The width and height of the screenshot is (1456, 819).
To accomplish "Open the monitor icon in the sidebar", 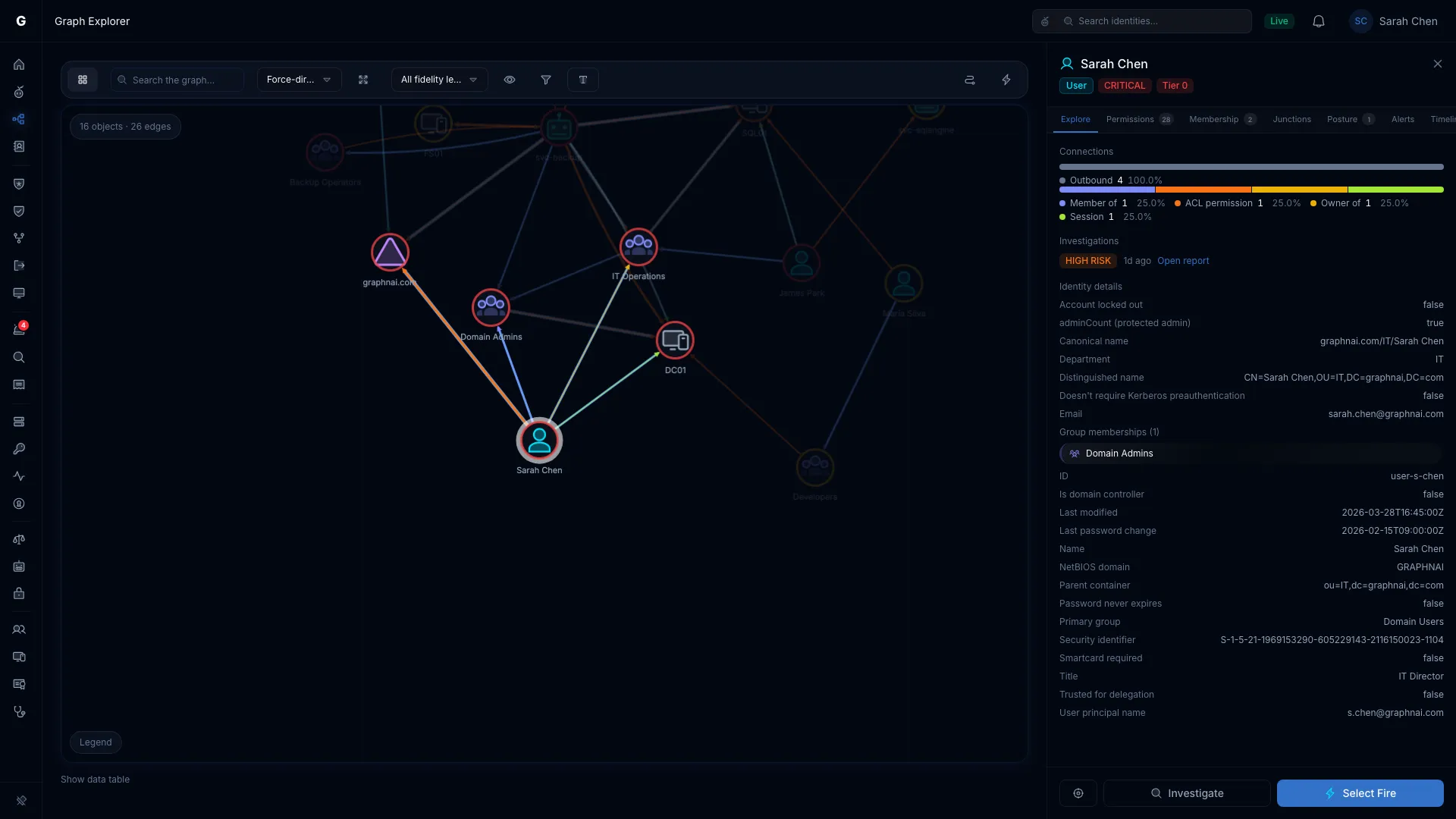I will pyautogui.click(x=19, y=293).
